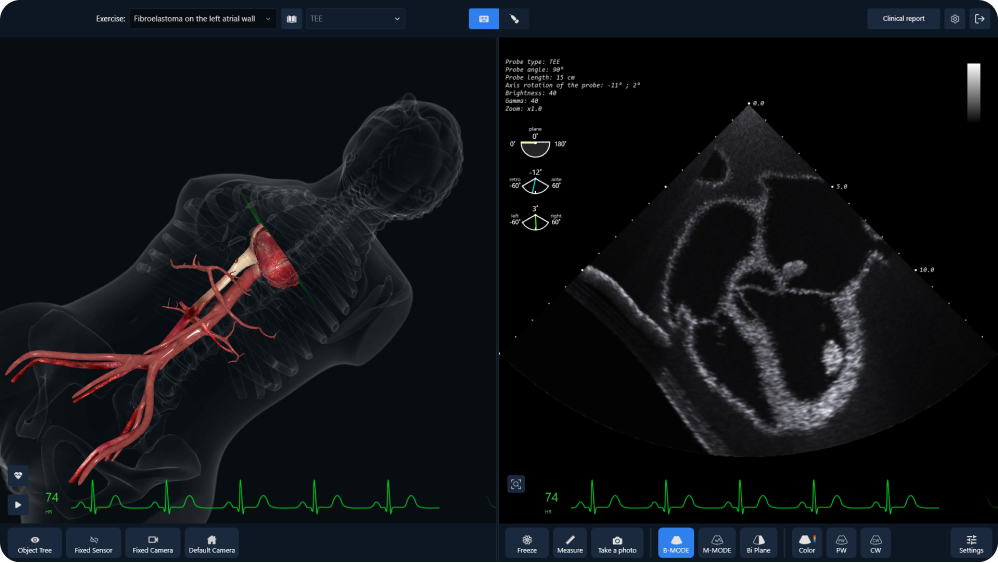
Task: Open ultrasound Settings panel
Action: point(971,543)
